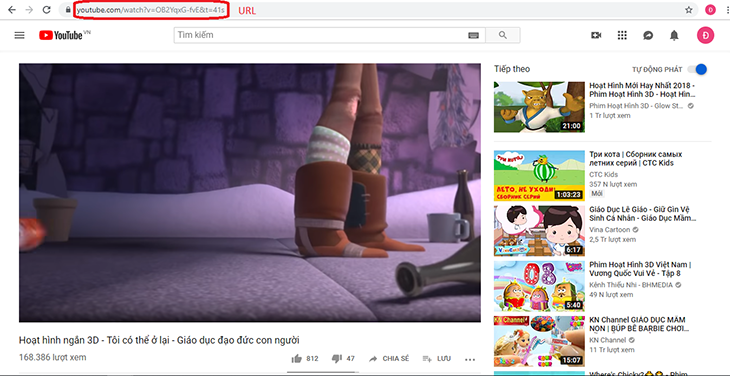Open the CTC Kids channel name
The image size is (730, 376).
pyautogui.click(x=603, y=175)
